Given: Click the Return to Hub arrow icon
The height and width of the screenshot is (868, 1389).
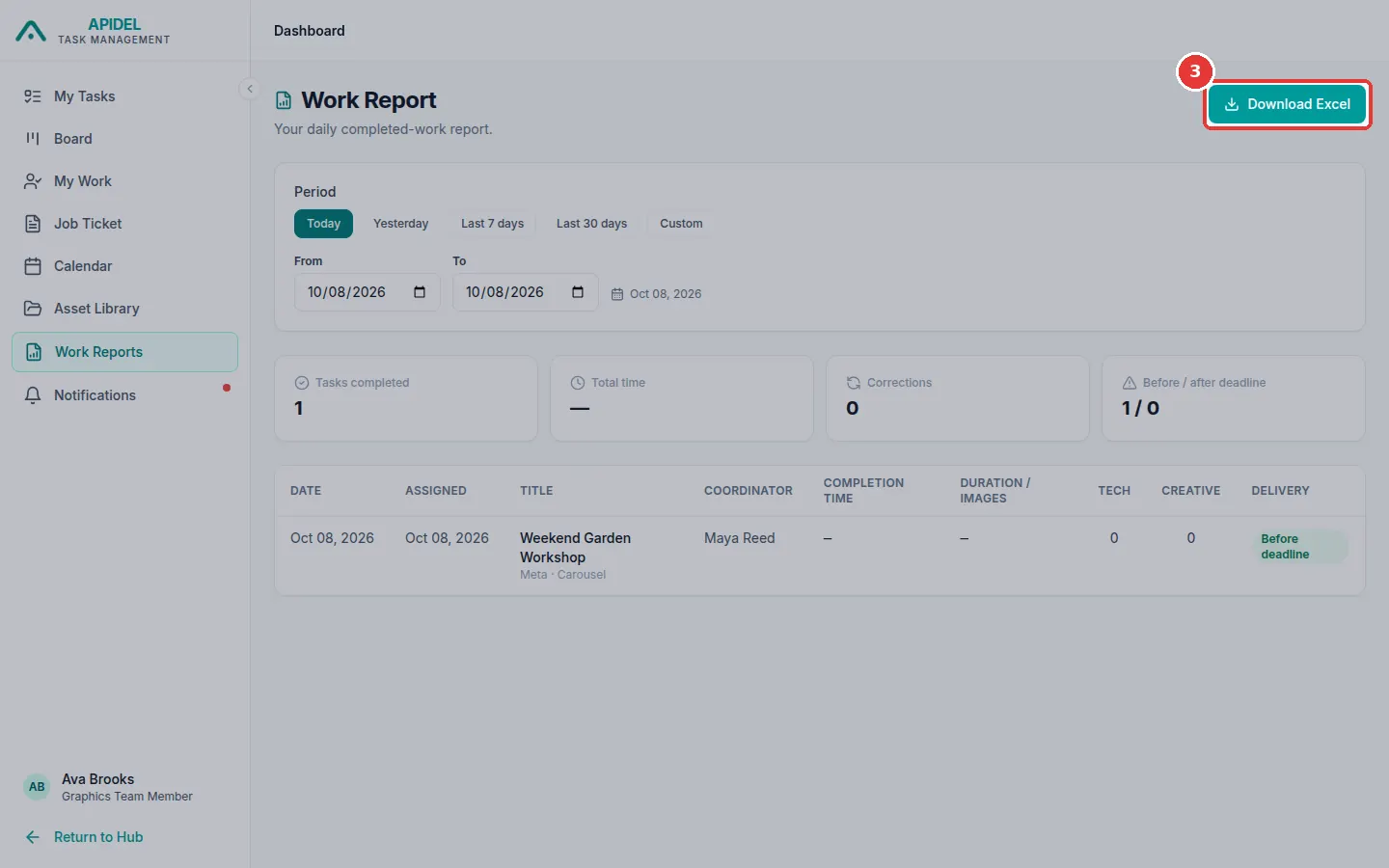Looking at the screenshot, I should [x=33, y=837].
